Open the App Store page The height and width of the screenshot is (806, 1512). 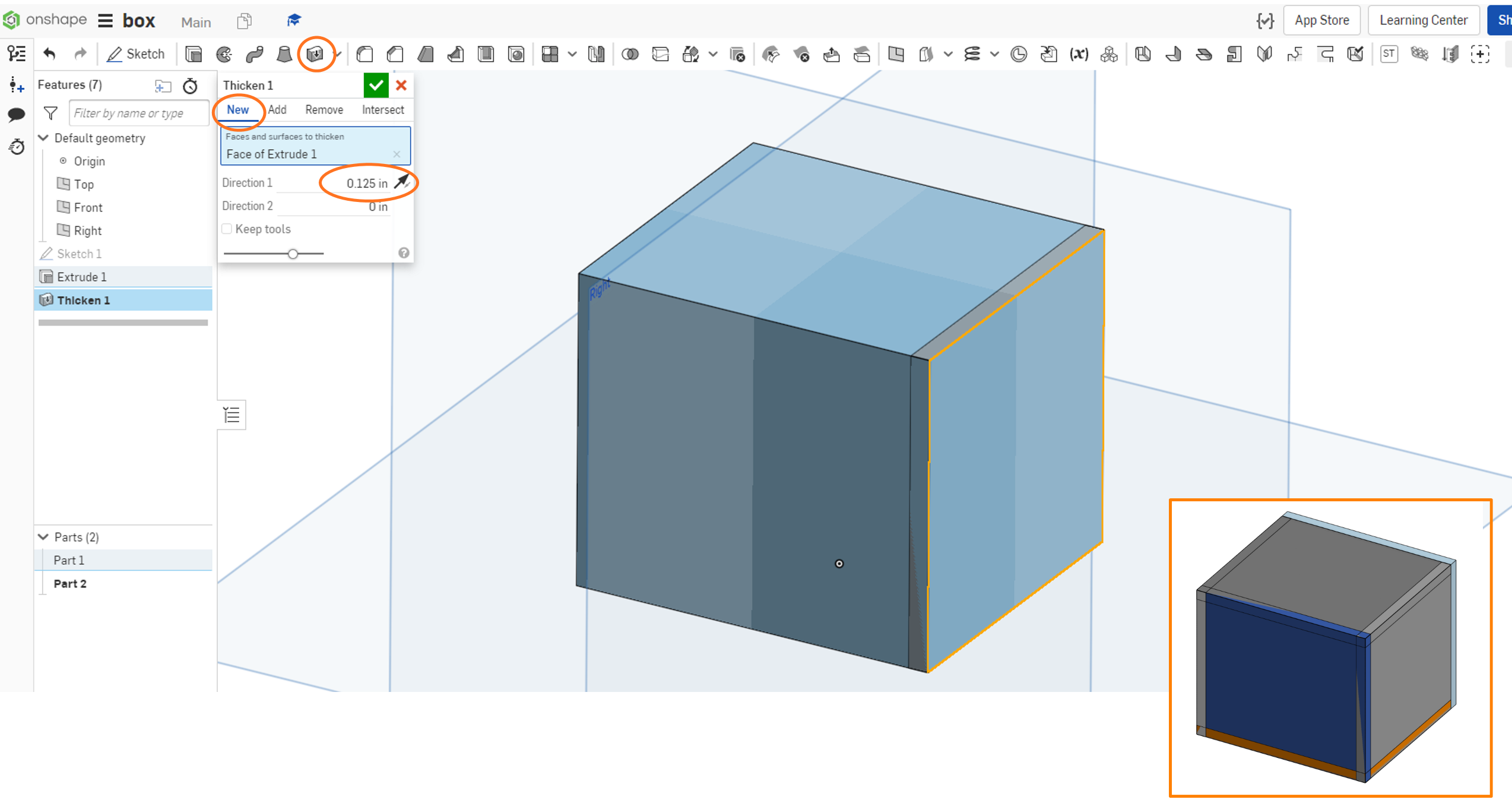pyautogui.click(x=1320, y=21)
